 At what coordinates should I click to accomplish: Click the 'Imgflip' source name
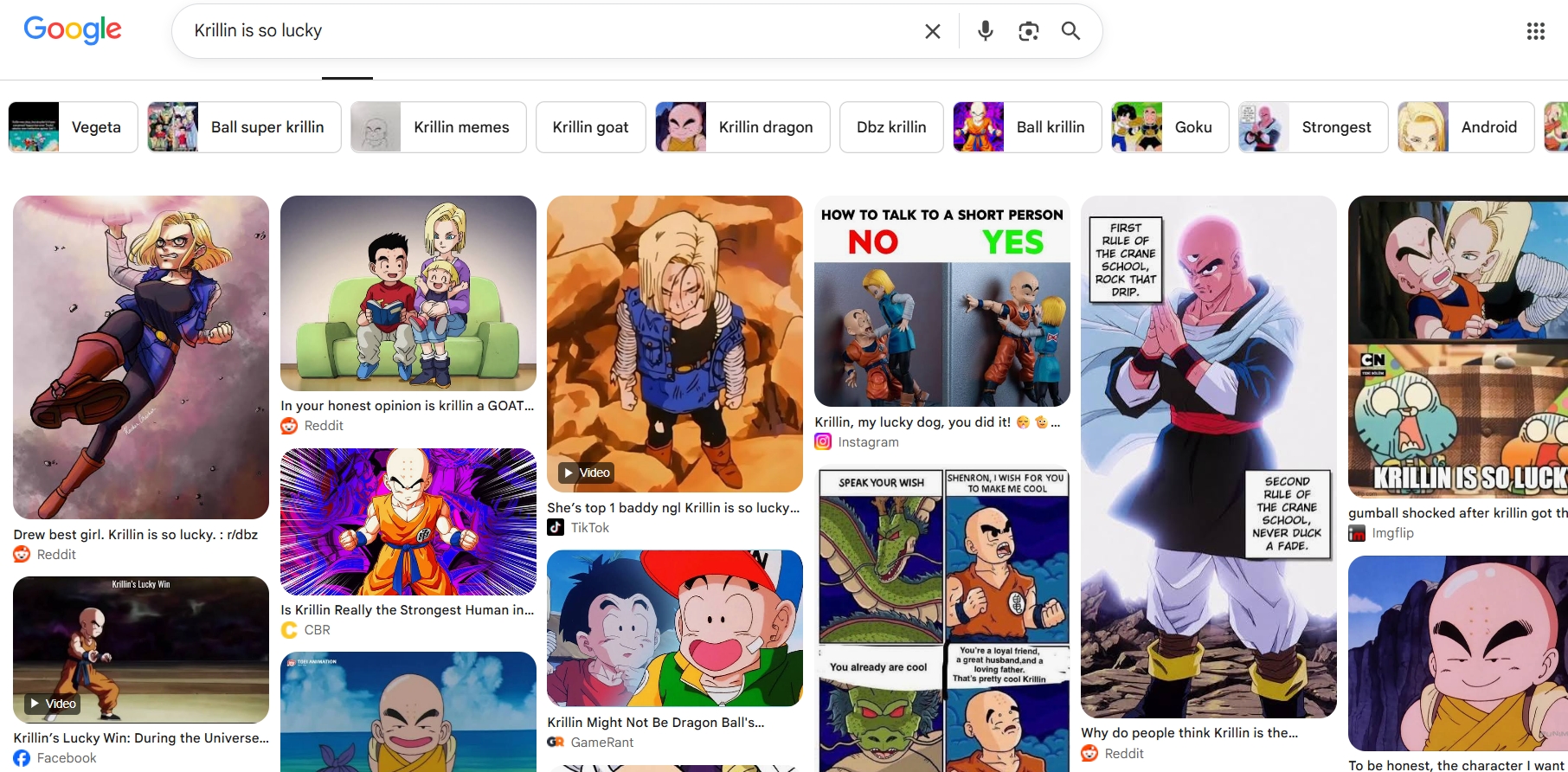pyautogui.click(x=1393, y=533)
